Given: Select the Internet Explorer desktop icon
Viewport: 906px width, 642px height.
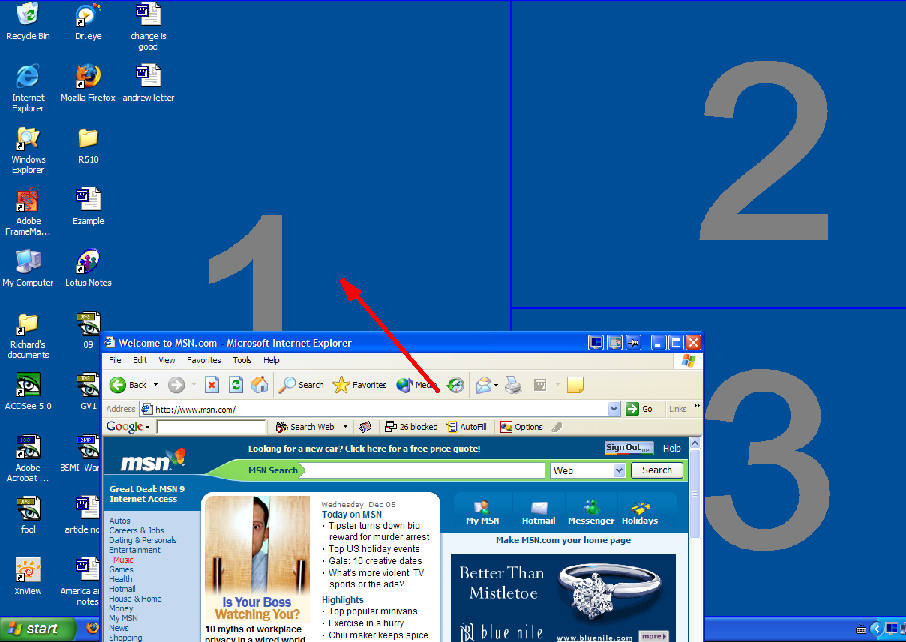Looking at the screenshot, I should (x=28, y=87).
